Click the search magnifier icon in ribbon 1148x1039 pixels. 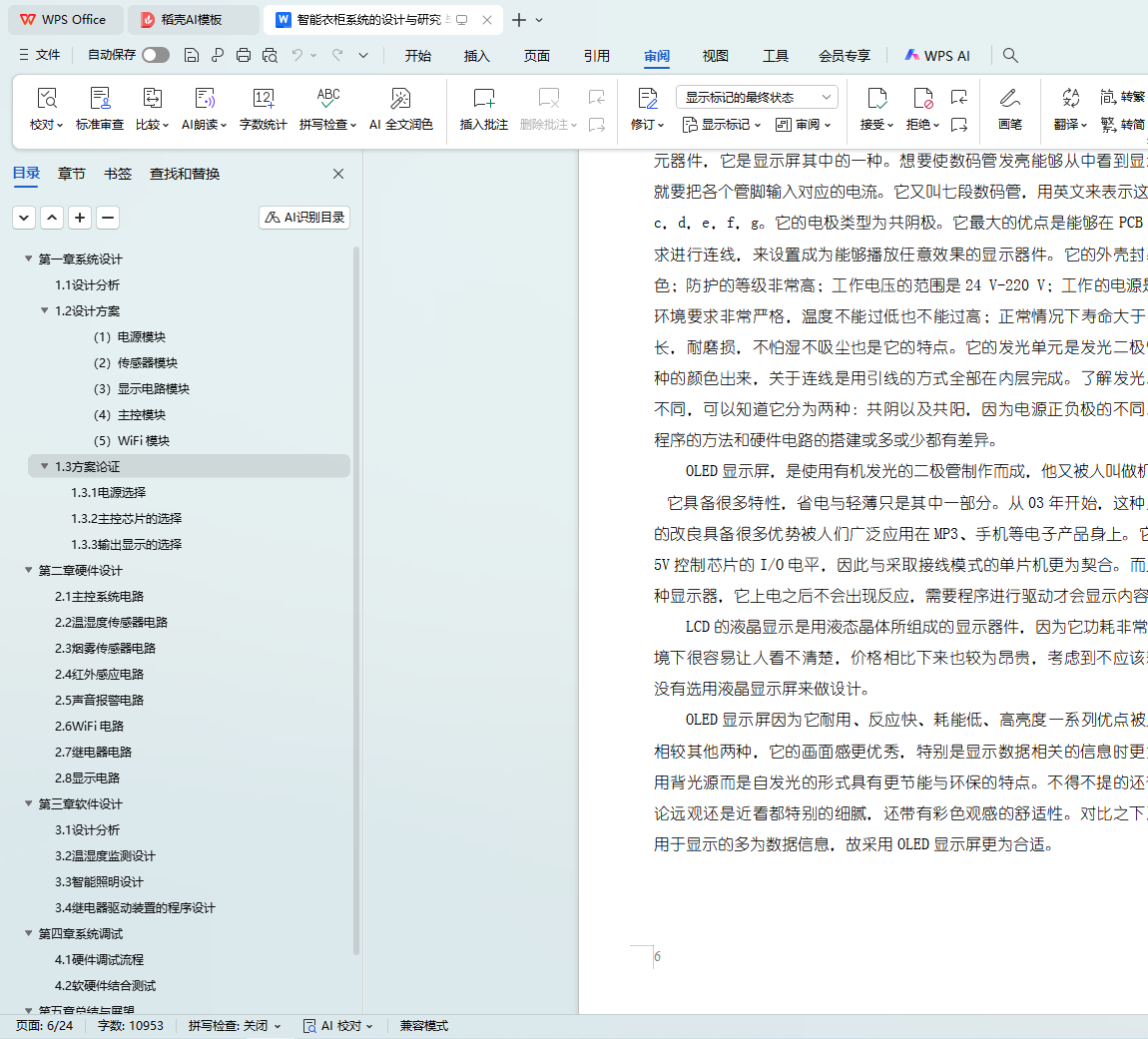[x=1010, y=56]
